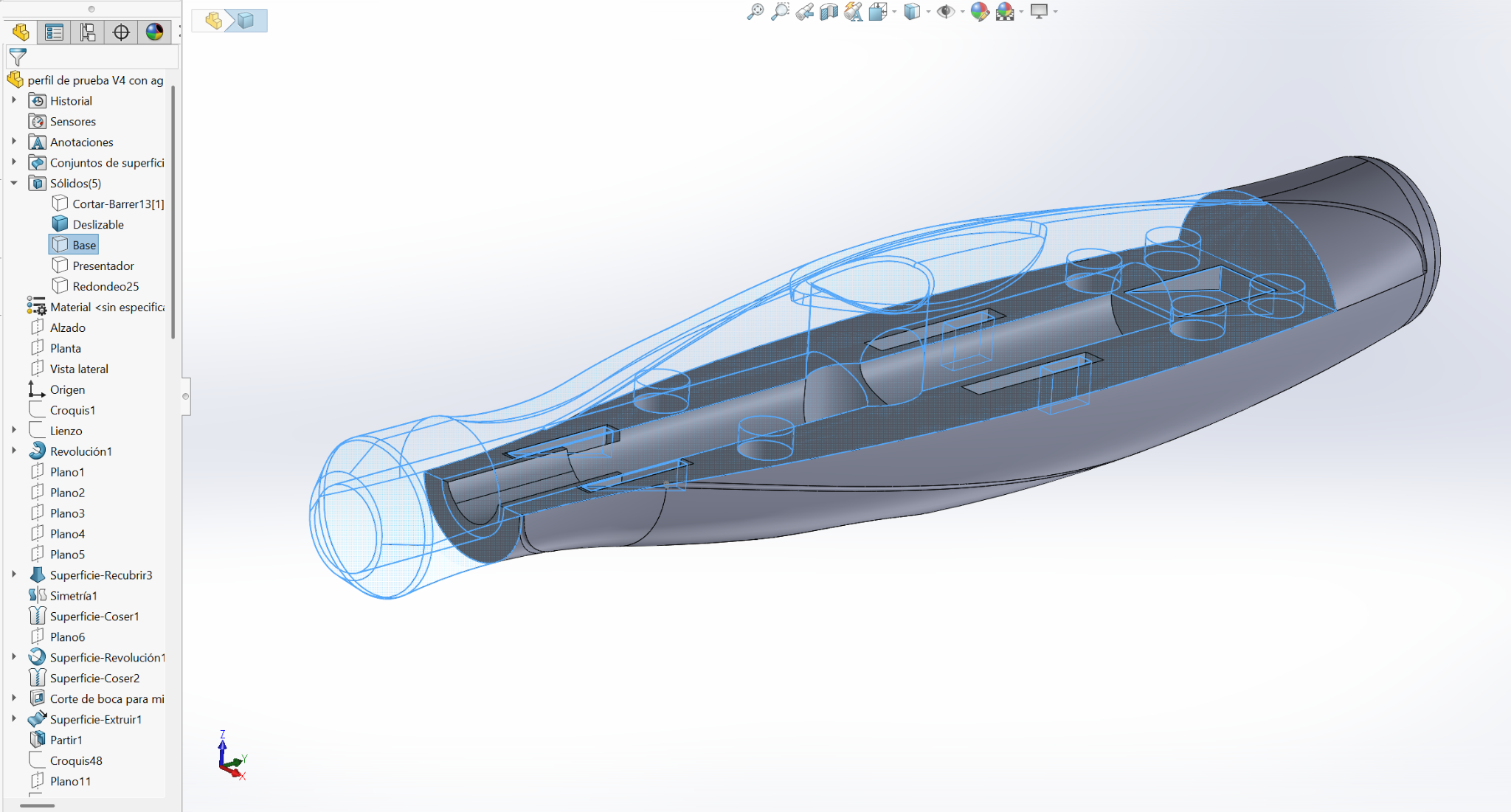The image size is (1511, 812).
Task: Expand the 'Corte de boca para mi' feature
Action: (x=14, y=698)
